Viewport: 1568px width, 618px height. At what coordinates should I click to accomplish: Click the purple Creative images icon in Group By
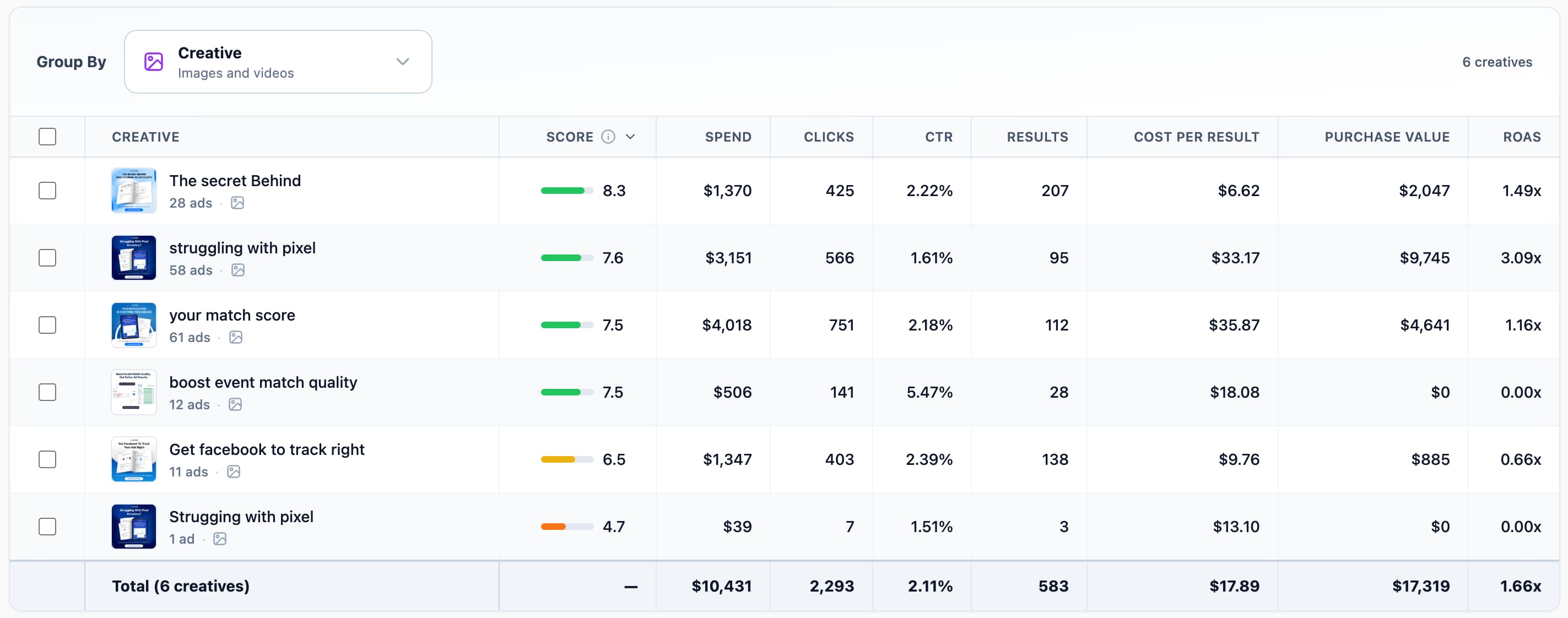[x=153, y=62]
